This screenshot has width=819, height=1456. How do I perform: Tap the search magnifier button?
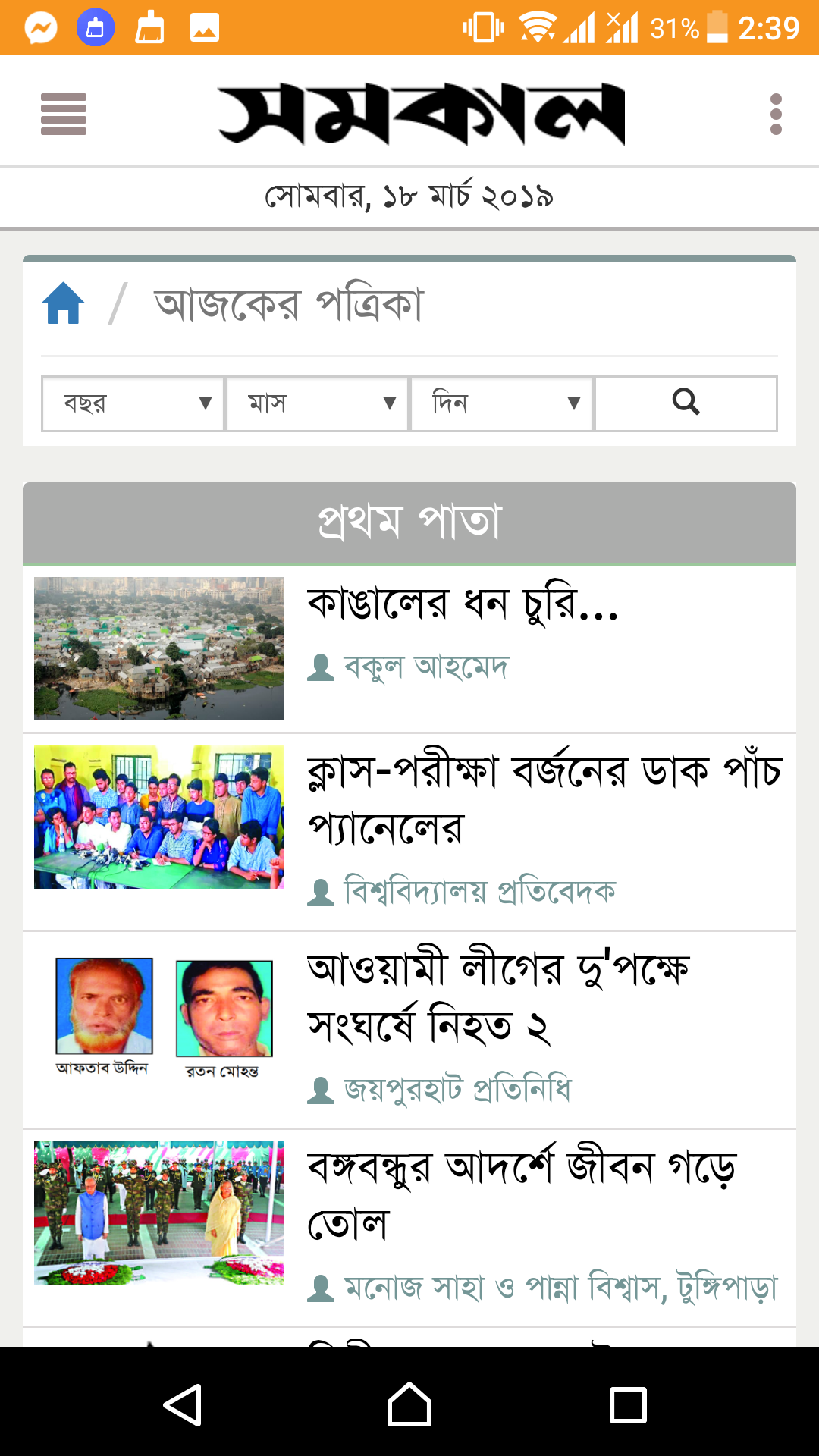coord(686,403)
